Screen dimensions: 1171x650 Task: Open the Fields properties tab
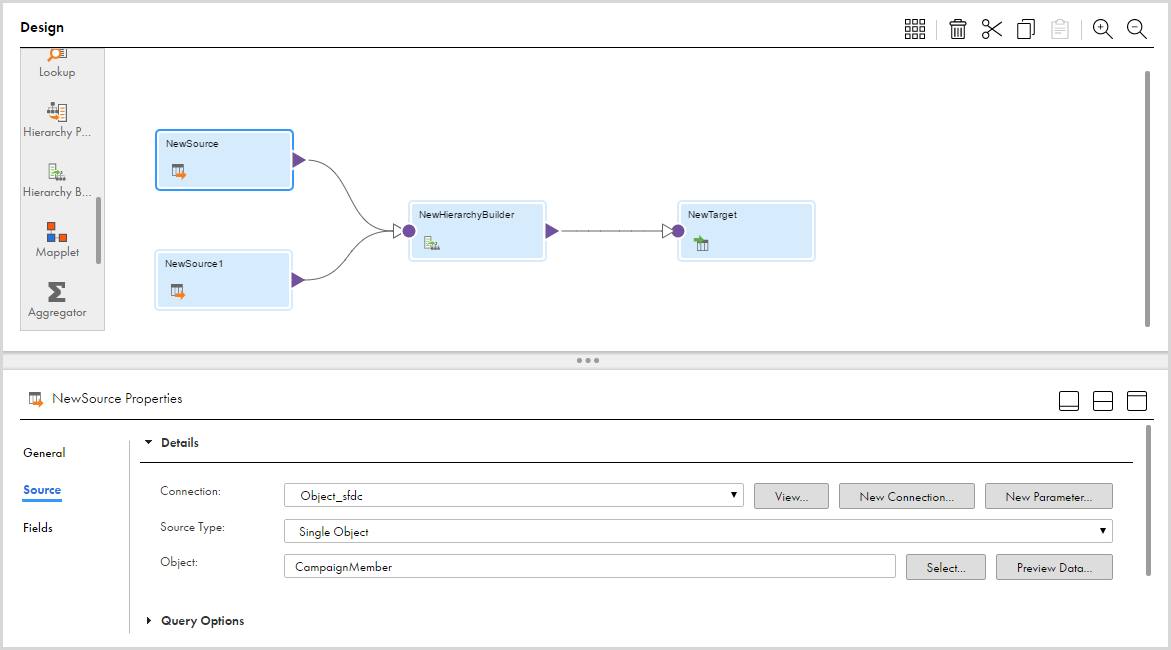coord(38,527)
